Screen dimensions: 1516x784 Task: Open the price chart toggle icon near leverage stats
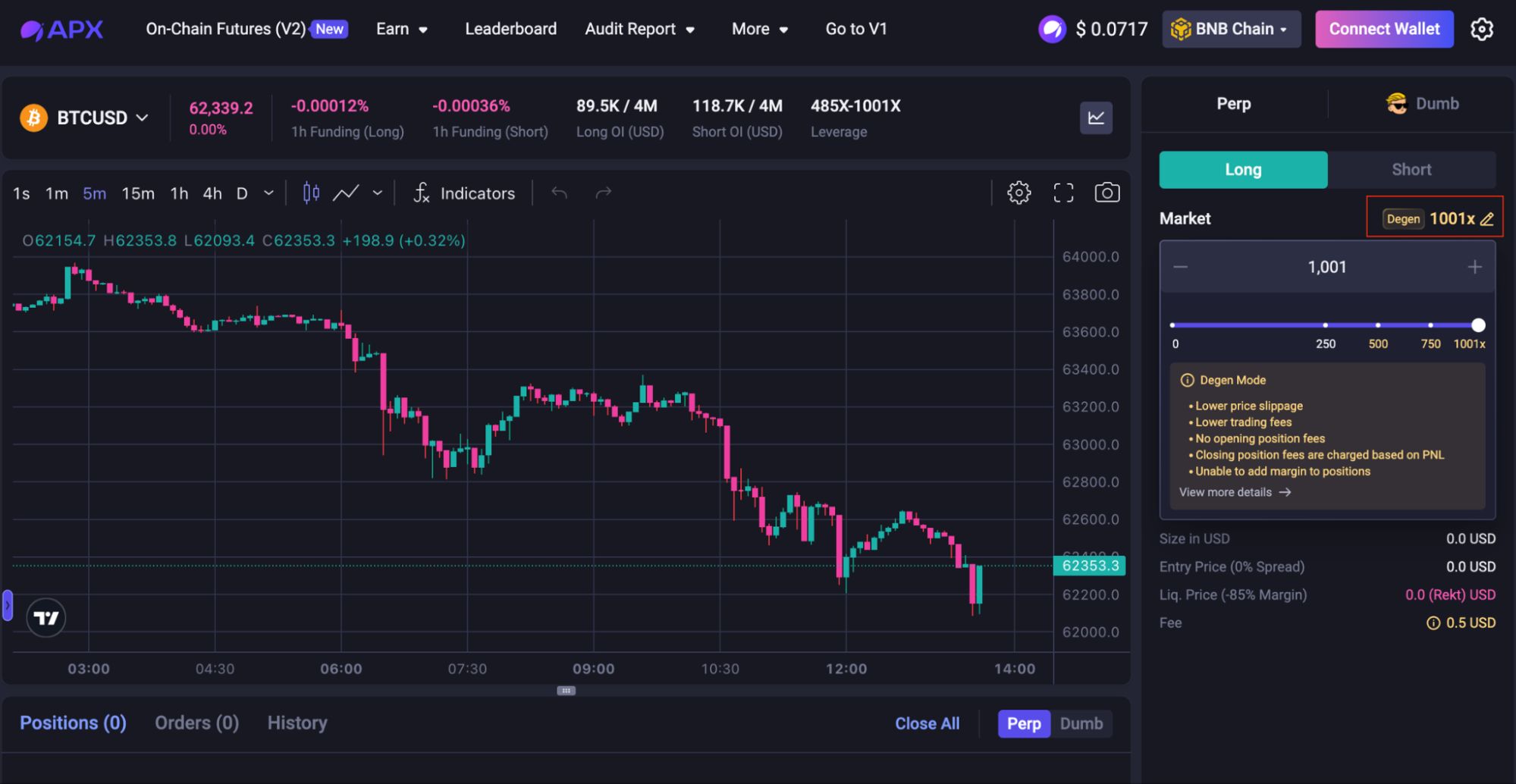(x=1096, y=118)
